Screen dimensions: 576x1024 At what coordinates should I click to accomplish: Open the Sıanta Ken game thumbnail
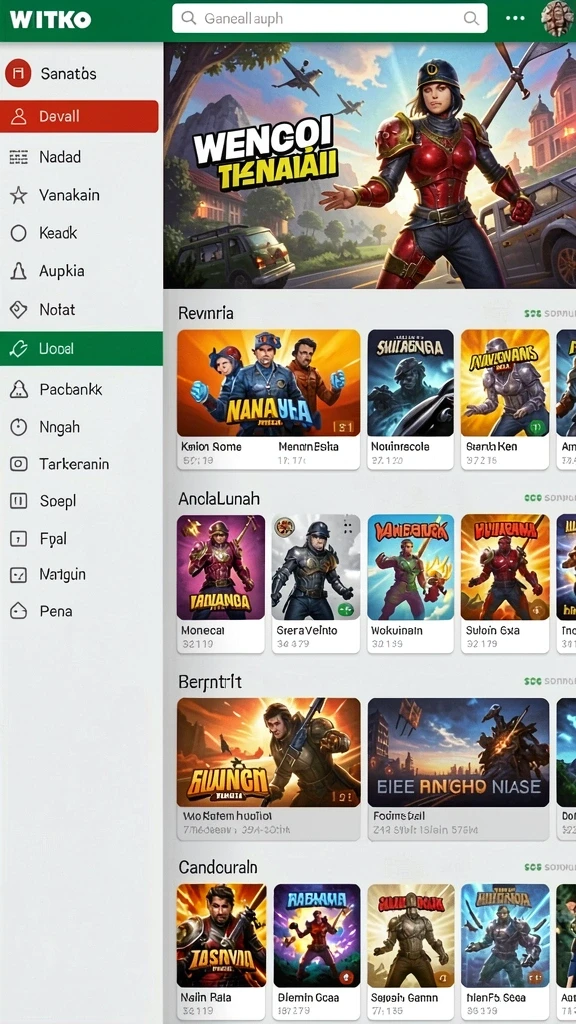pyautogui.click(x=505, y=383)
